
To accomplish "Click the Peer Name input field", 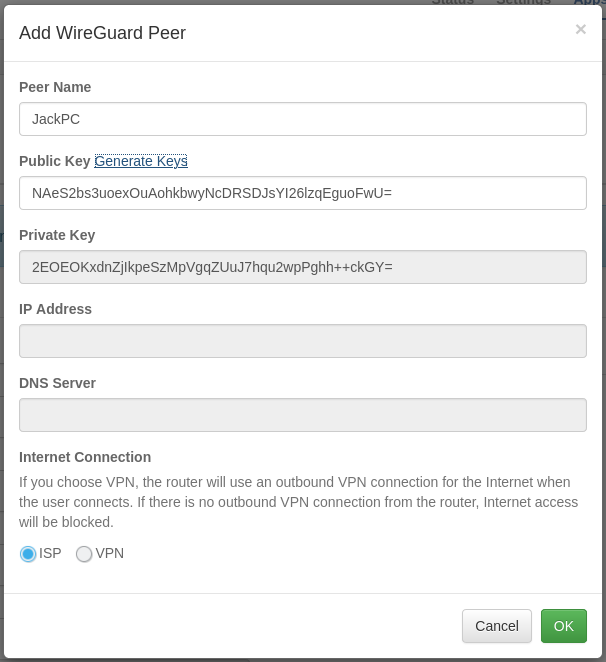I will pyautogui.click(x=302, y=119).
